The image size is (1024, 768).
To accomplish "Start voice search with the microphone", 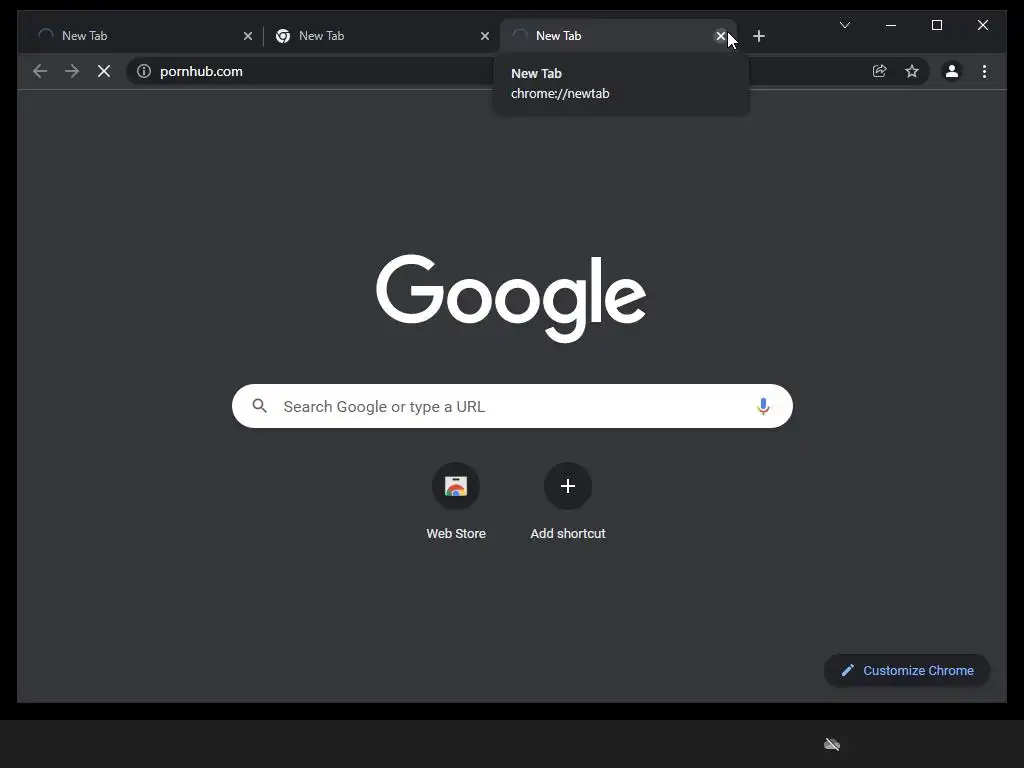I will click(763, 406).
